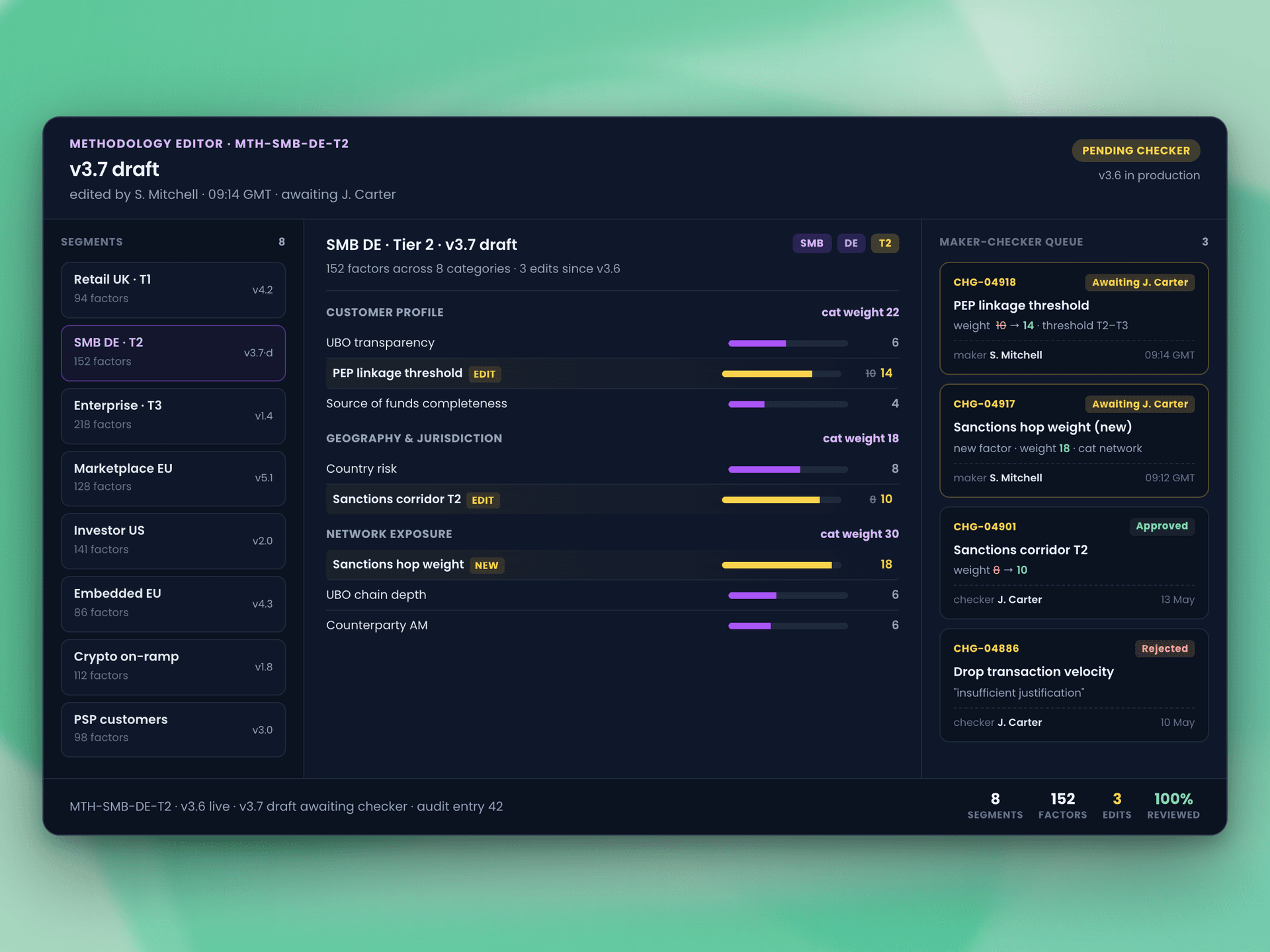Image resolution: width=1270 pixels, height=952 pixels.
Task: Adjust the Country risk weight bar
Action: pyautogui.click(x=788, y=469)
